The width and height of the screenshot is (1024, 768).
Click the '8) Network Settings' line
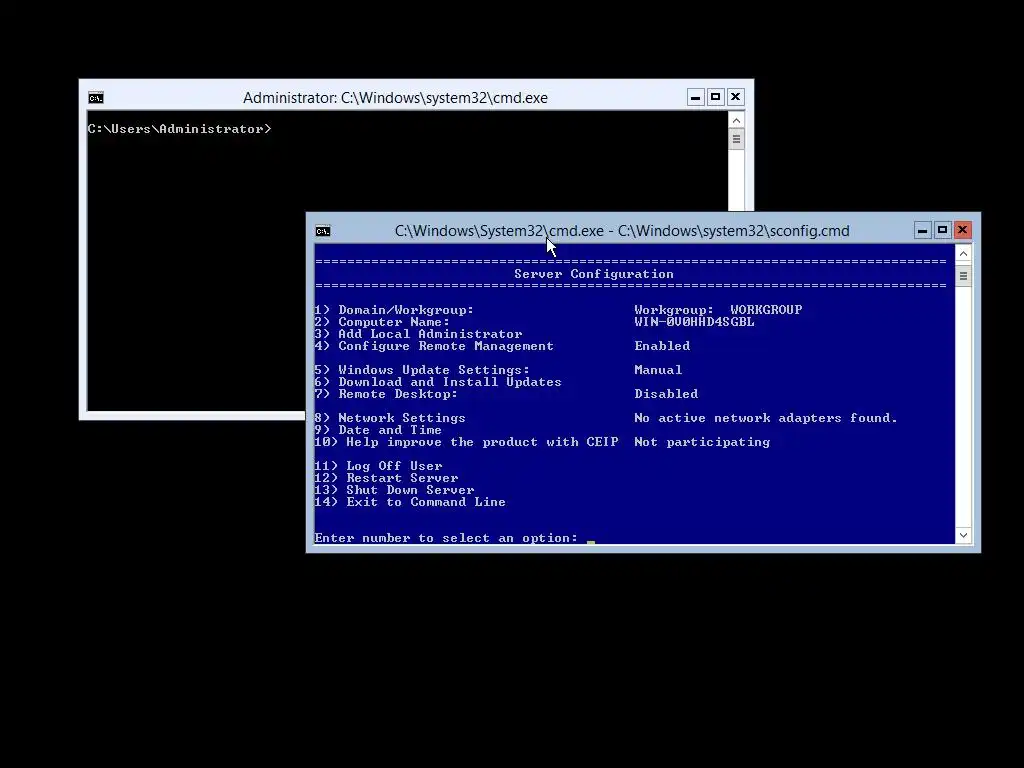click(390, 418)
